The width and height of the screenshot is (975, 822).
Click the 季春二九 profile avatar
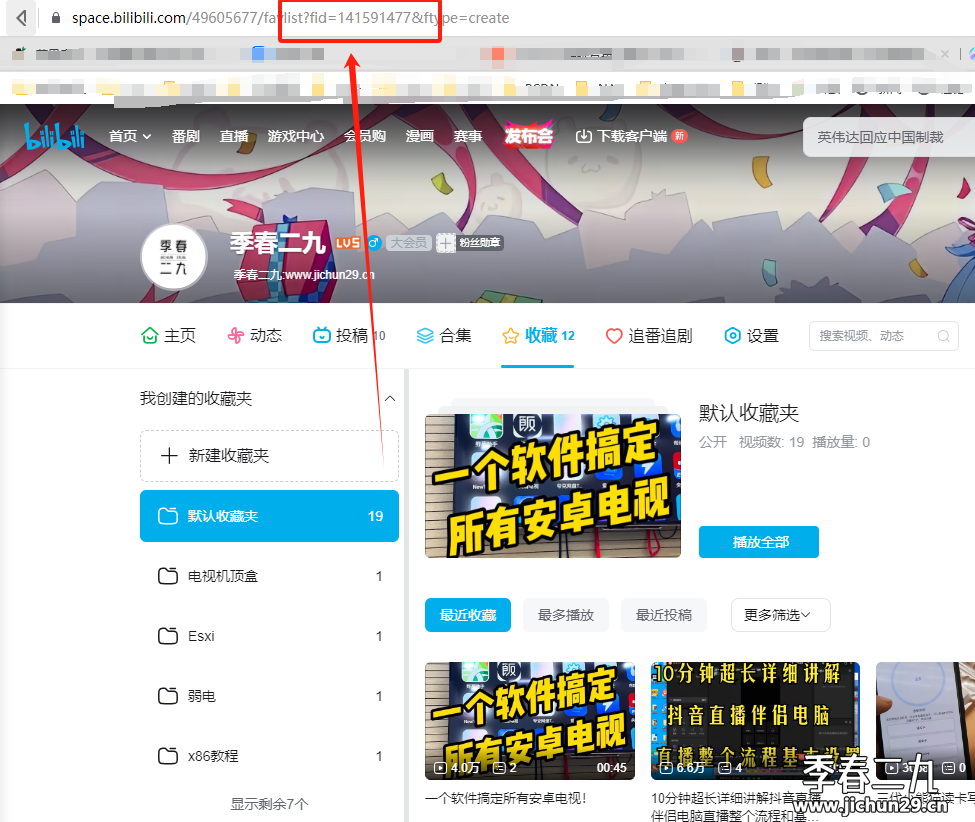tap(173, 257)
